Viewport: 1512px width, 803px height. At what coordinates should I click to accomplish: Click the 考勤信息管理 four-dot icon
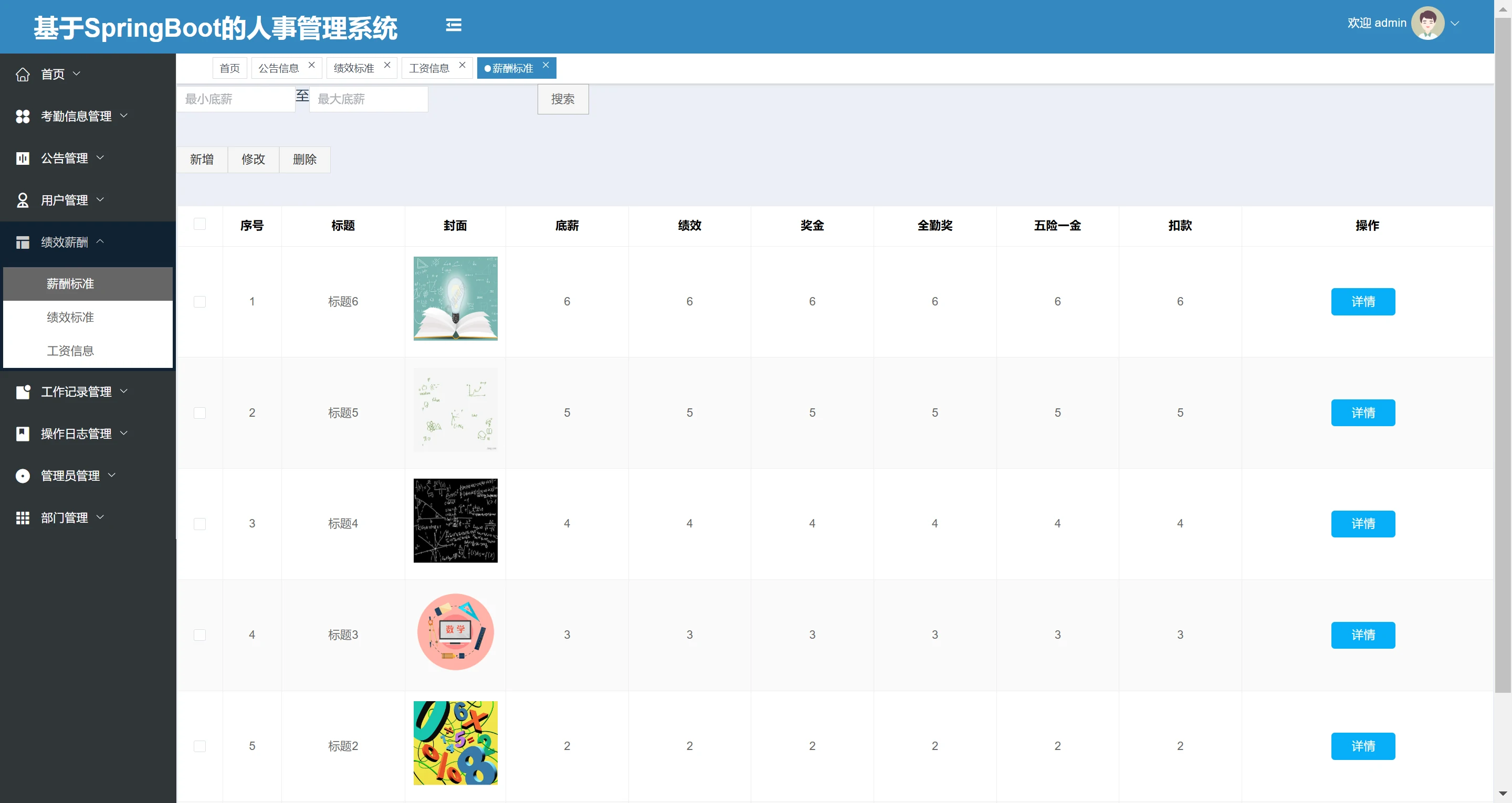click(x=22, y=116)
